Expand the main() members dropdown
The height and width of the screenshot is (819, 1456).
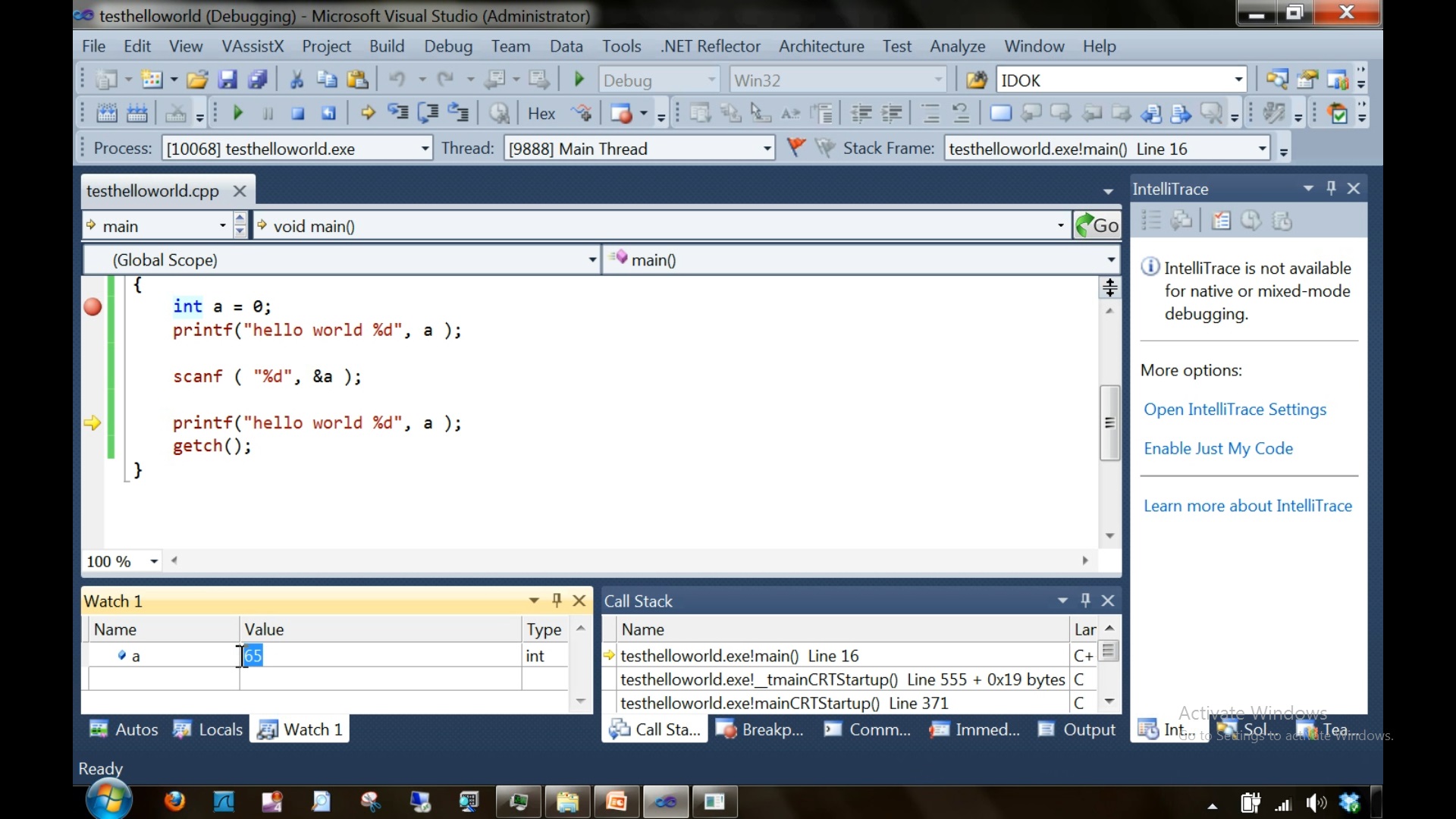[x=1111, y=260]
